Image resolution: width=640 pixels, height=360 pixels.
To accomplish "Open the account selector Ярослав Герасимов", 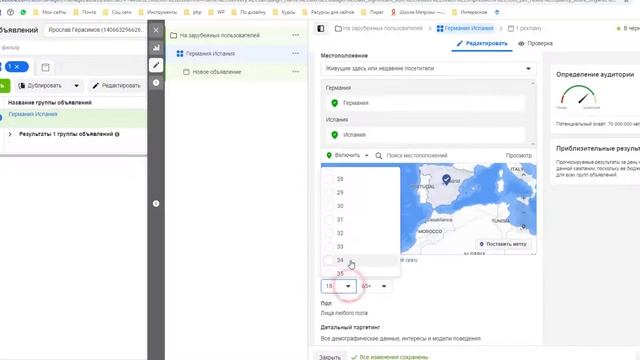I will coord(95,30).
